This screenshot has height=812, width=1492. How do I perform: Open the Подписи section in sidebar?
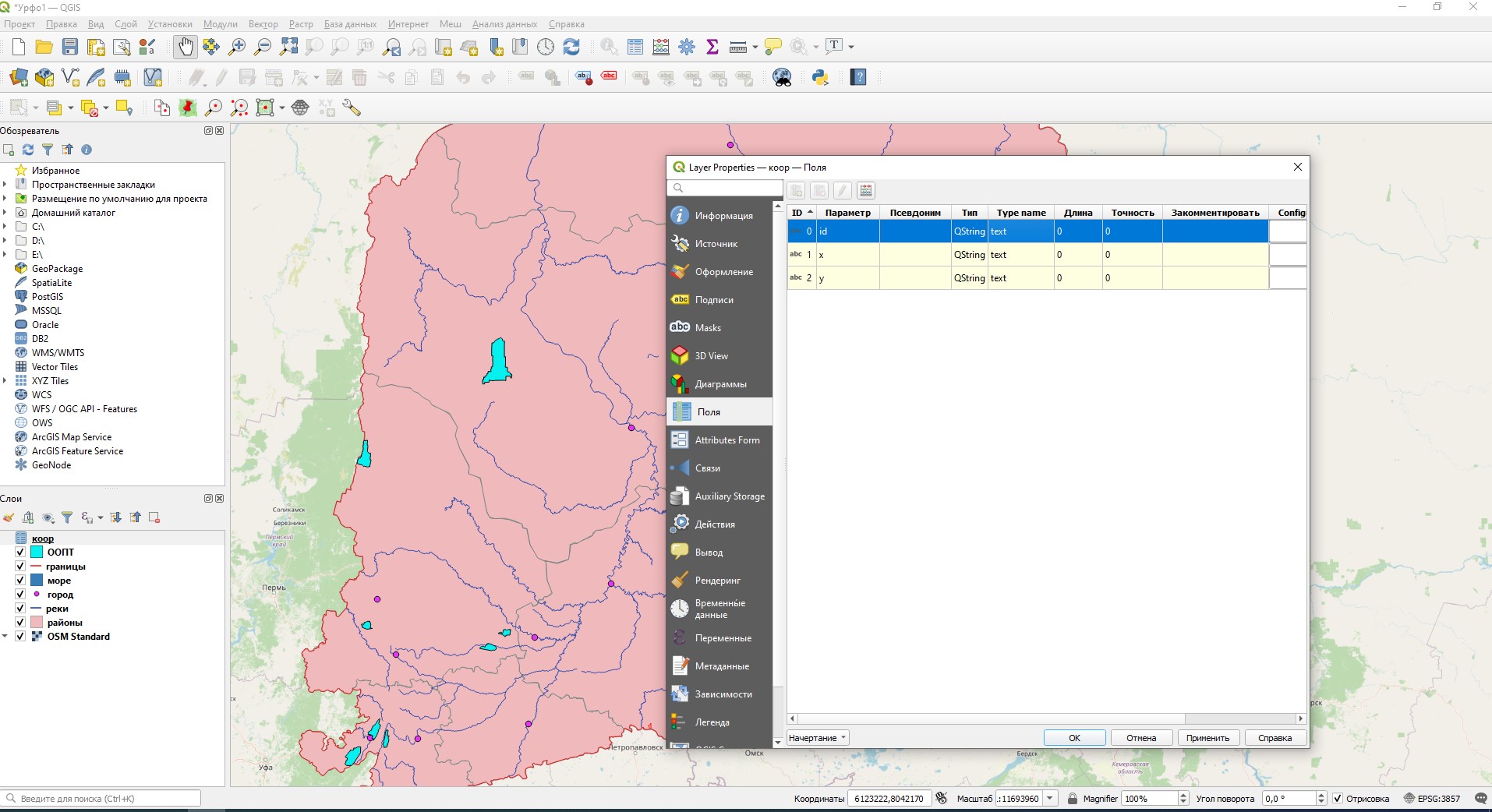pyautogui.click(x=714, y=300)
